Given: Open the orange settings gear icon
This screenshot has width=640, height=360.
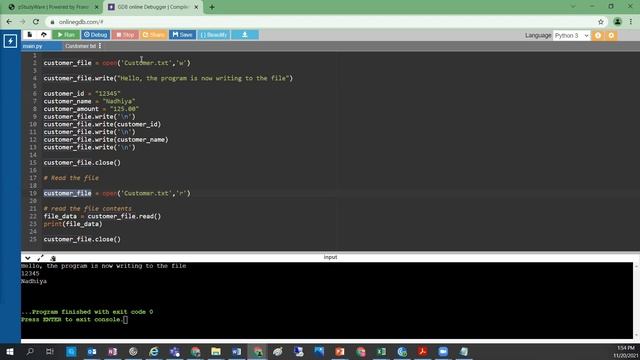Looking at the screenshot, I should pos(611,36).
